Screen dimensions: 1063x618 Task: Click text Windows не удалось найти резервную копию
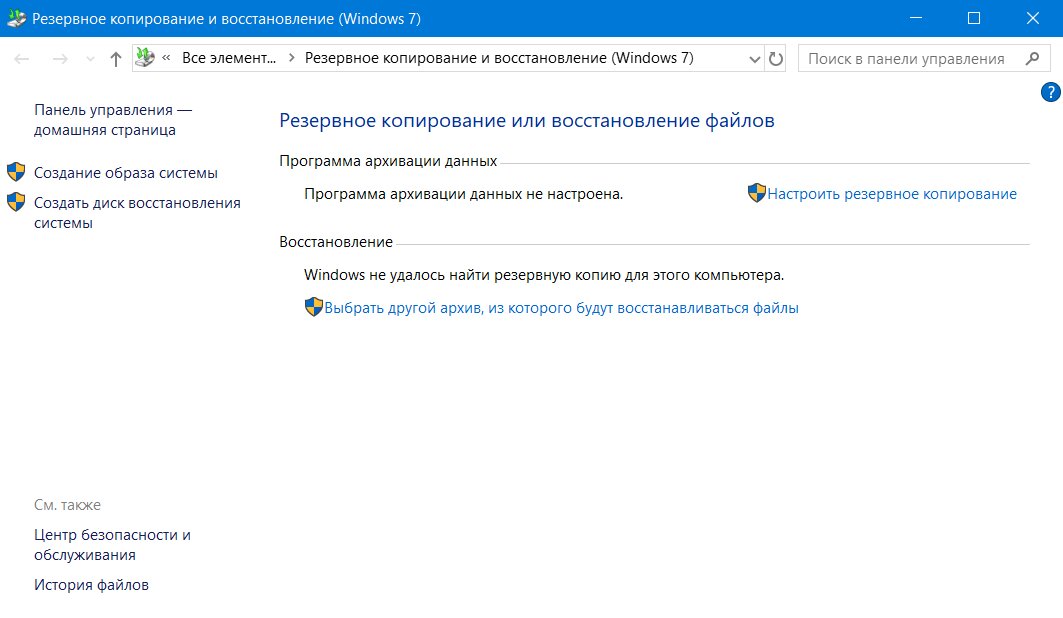coord(544,275)
